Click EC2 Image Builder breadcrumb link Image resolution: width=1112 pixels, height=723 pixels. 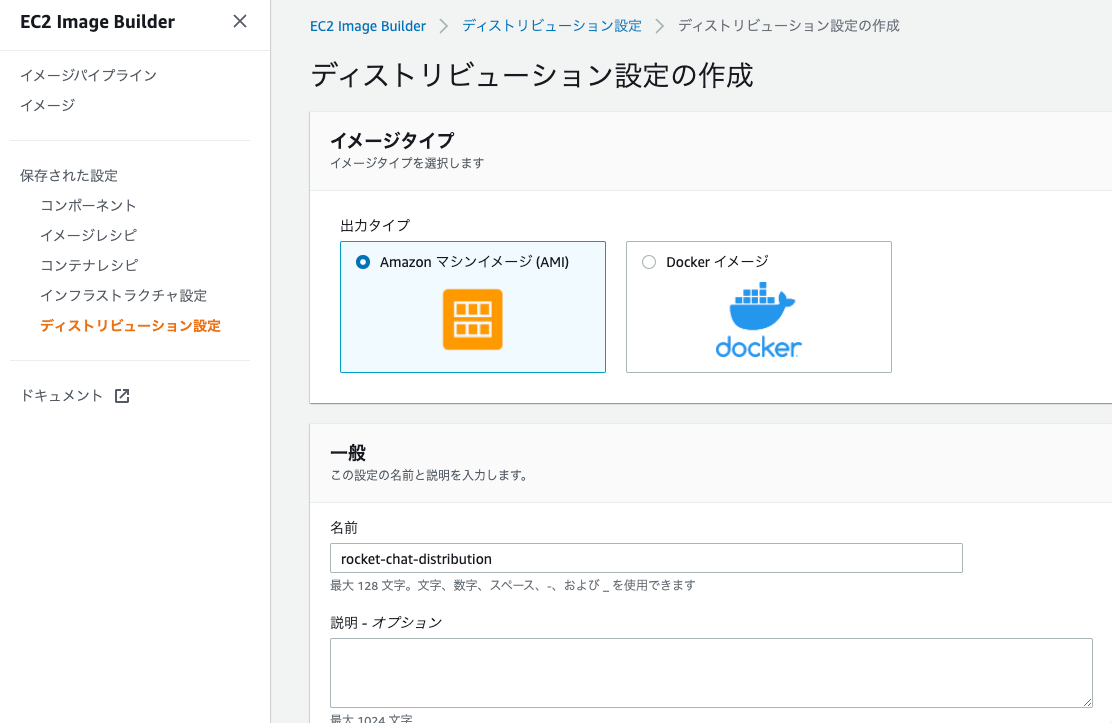pos(368,26)
